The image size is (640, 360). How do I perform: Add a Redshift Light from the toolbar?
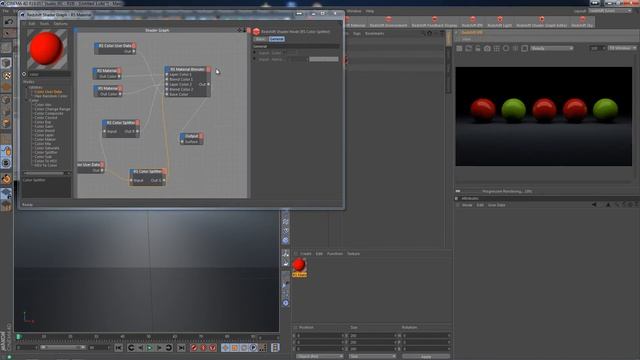pyautogui.click(x=500, y=22)
